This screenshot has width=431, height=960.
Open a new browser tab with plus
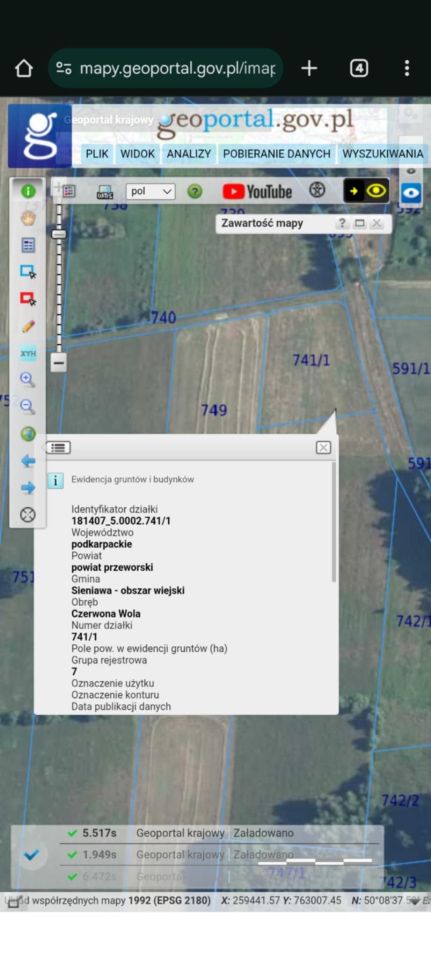coord(309,68)
